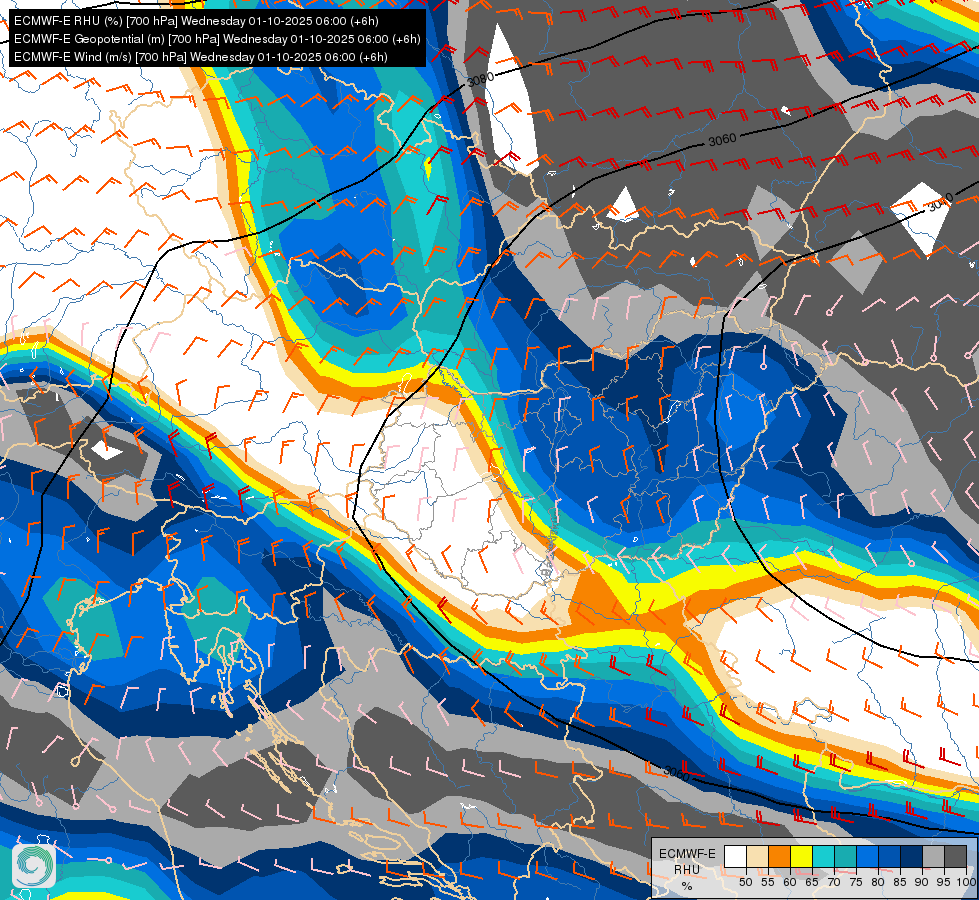Pick the light cyan 65–70 legend swatch
This screenshot has width=979, height=900.
click(x=824, y=856)
